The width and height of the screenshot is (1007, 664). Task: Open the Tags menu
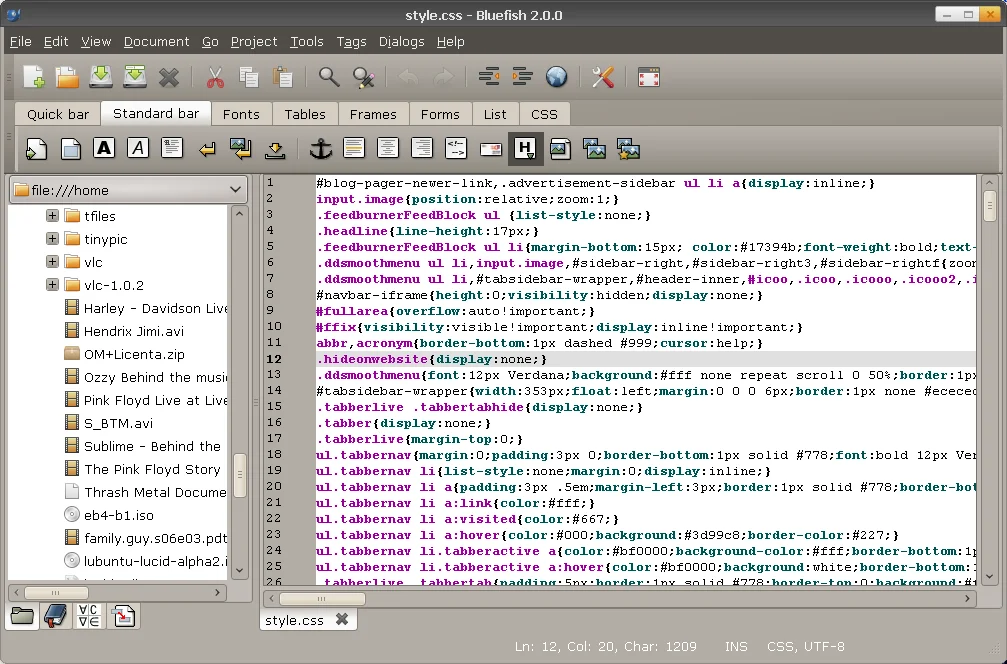[x=351, y=41]
